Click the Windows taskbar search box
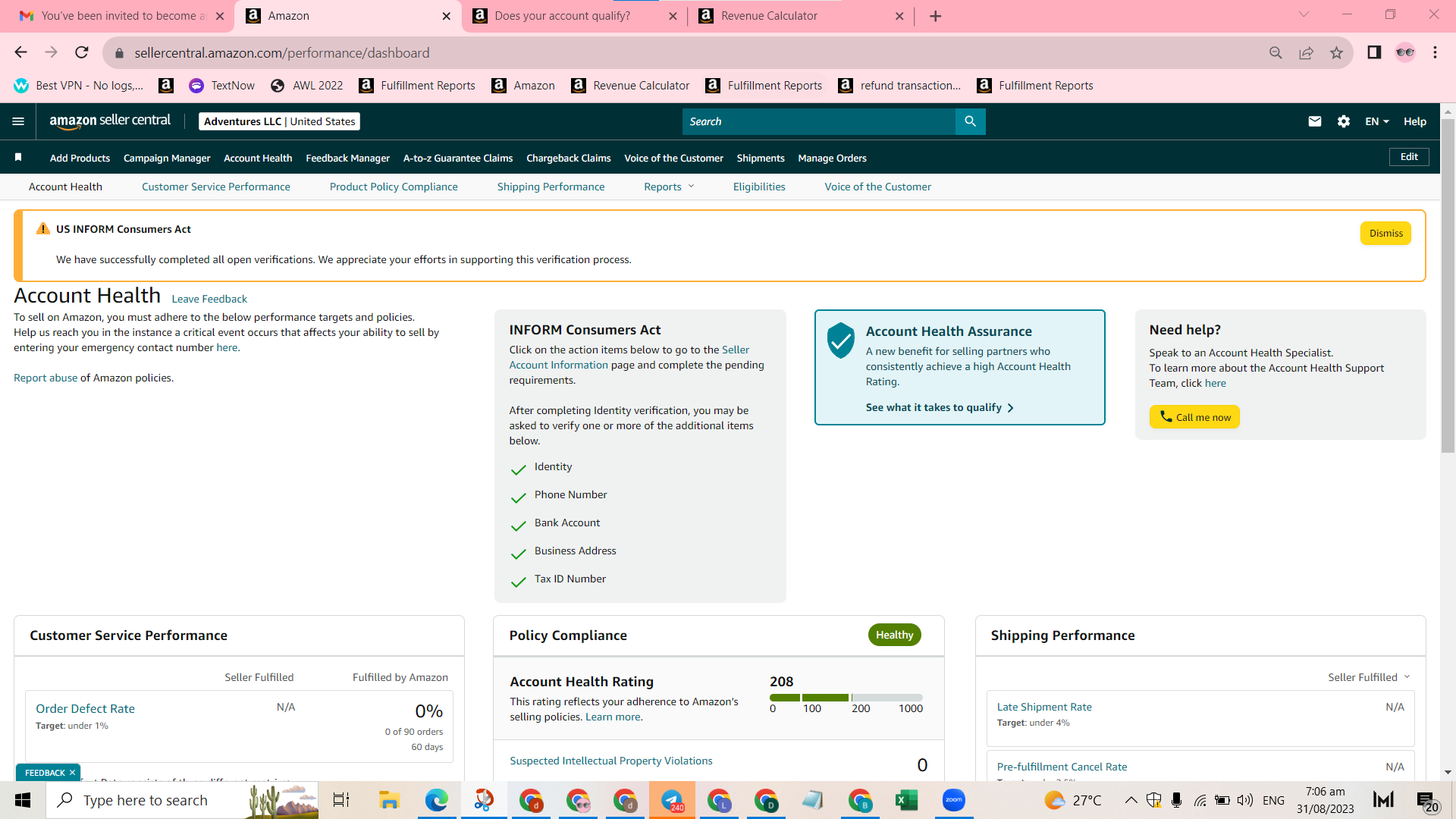This screenshot has width=1456, height=819. [182, 800]
